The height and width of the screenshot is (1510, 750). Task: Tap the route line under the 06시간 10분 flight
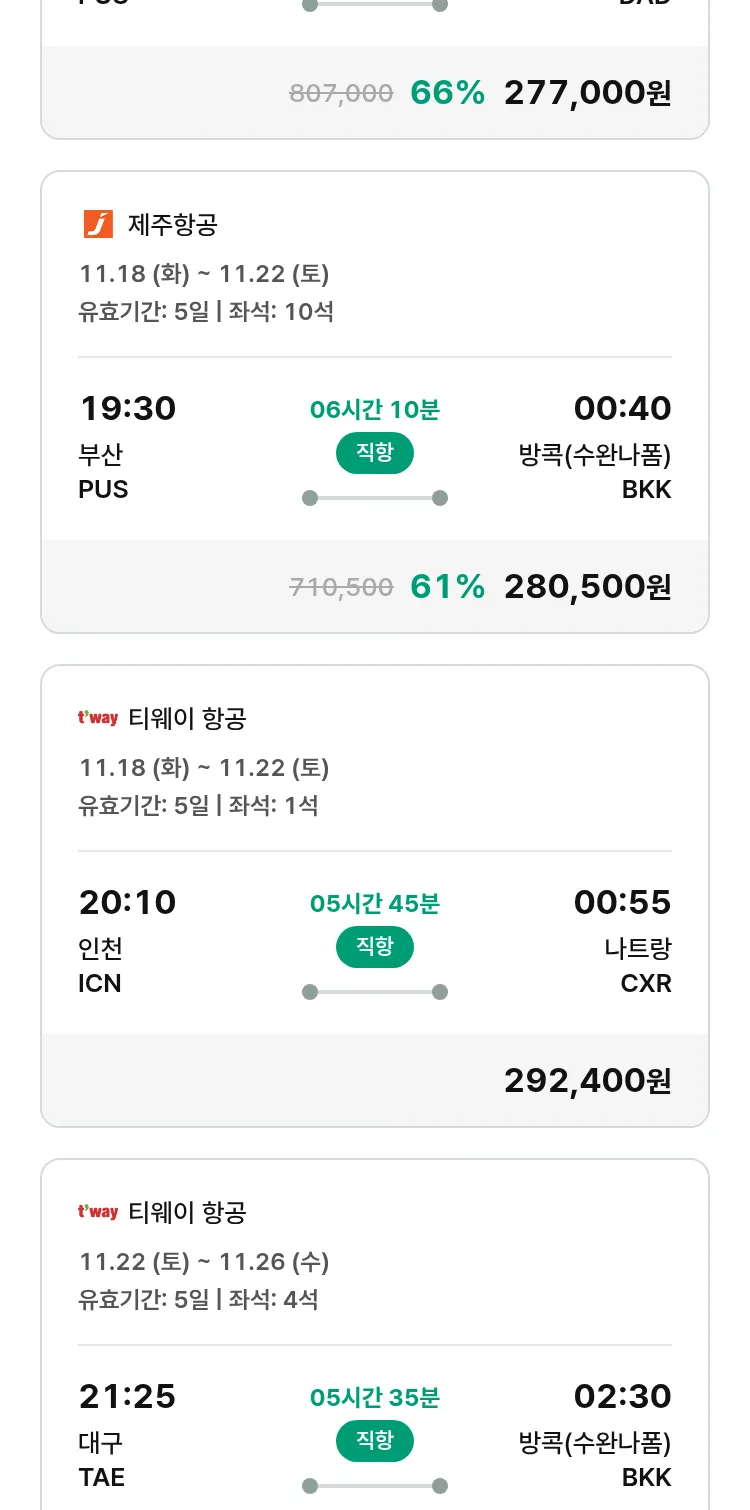point(375,498)
